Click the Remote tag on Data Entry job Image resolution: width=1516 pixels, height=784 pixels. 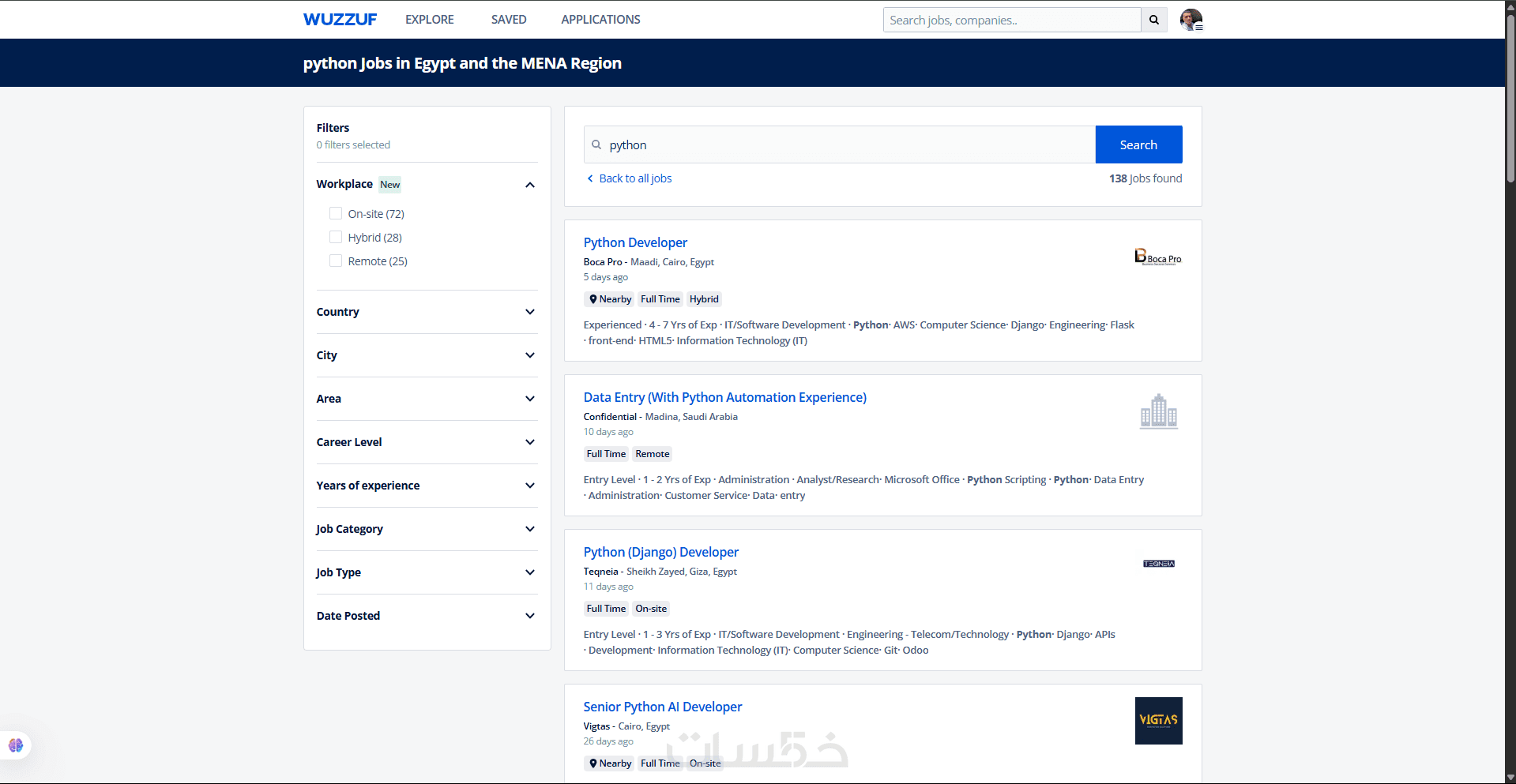coord(653,454)
